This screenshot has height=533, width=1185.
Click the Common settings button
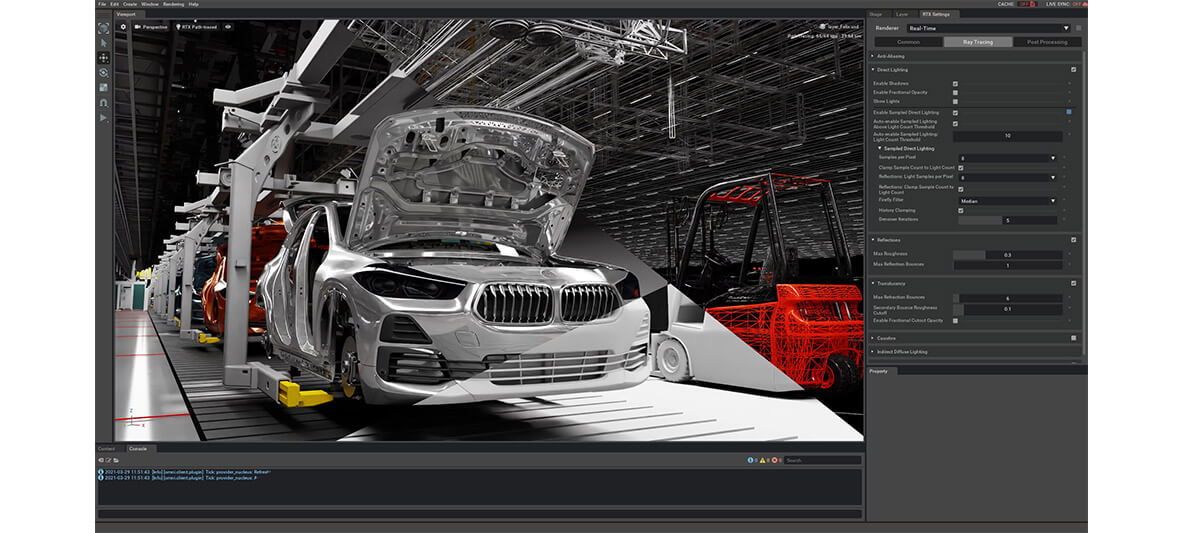point(908,42)
